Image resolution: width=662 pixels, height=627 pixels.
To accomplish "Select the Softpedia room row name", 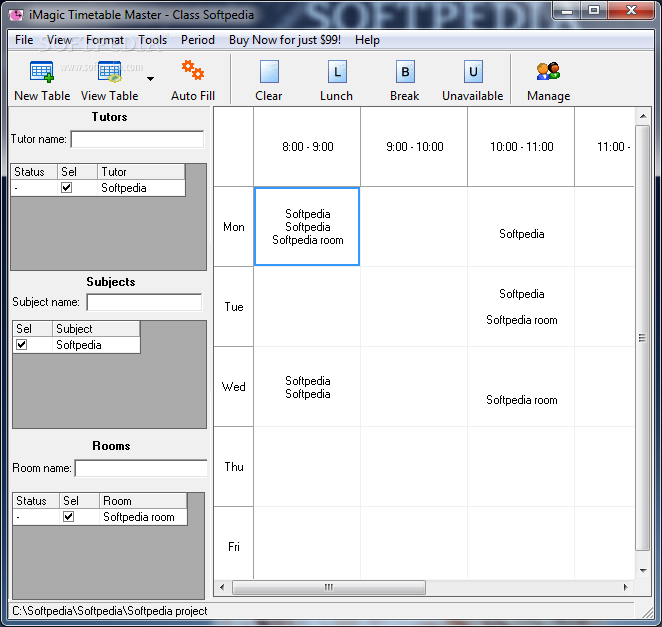I will 138,517.
